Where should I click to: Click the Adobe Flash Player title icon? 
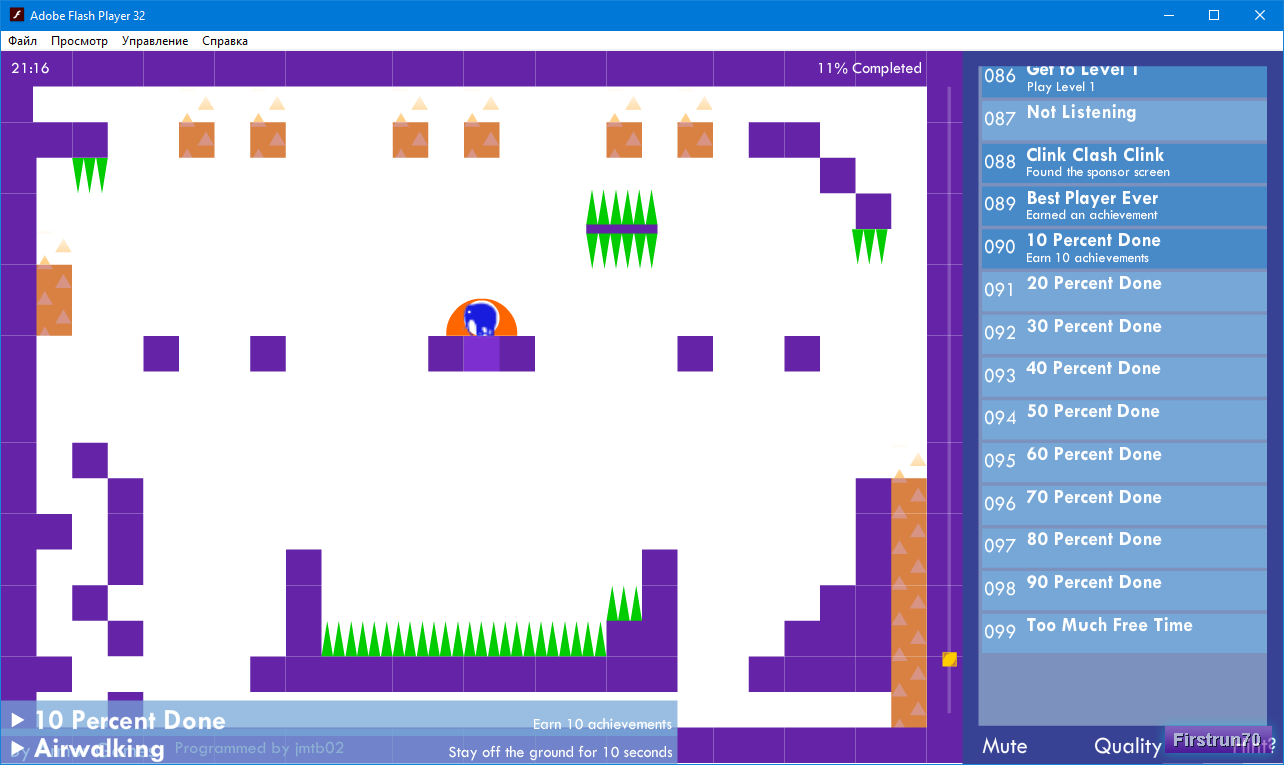(17, 15)
